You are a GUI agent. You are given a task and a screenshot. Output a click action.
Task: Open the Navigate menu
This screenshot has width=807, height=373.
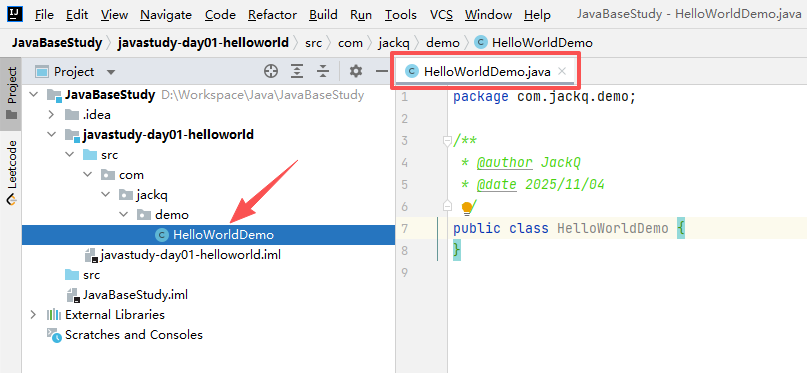(166, 15)
